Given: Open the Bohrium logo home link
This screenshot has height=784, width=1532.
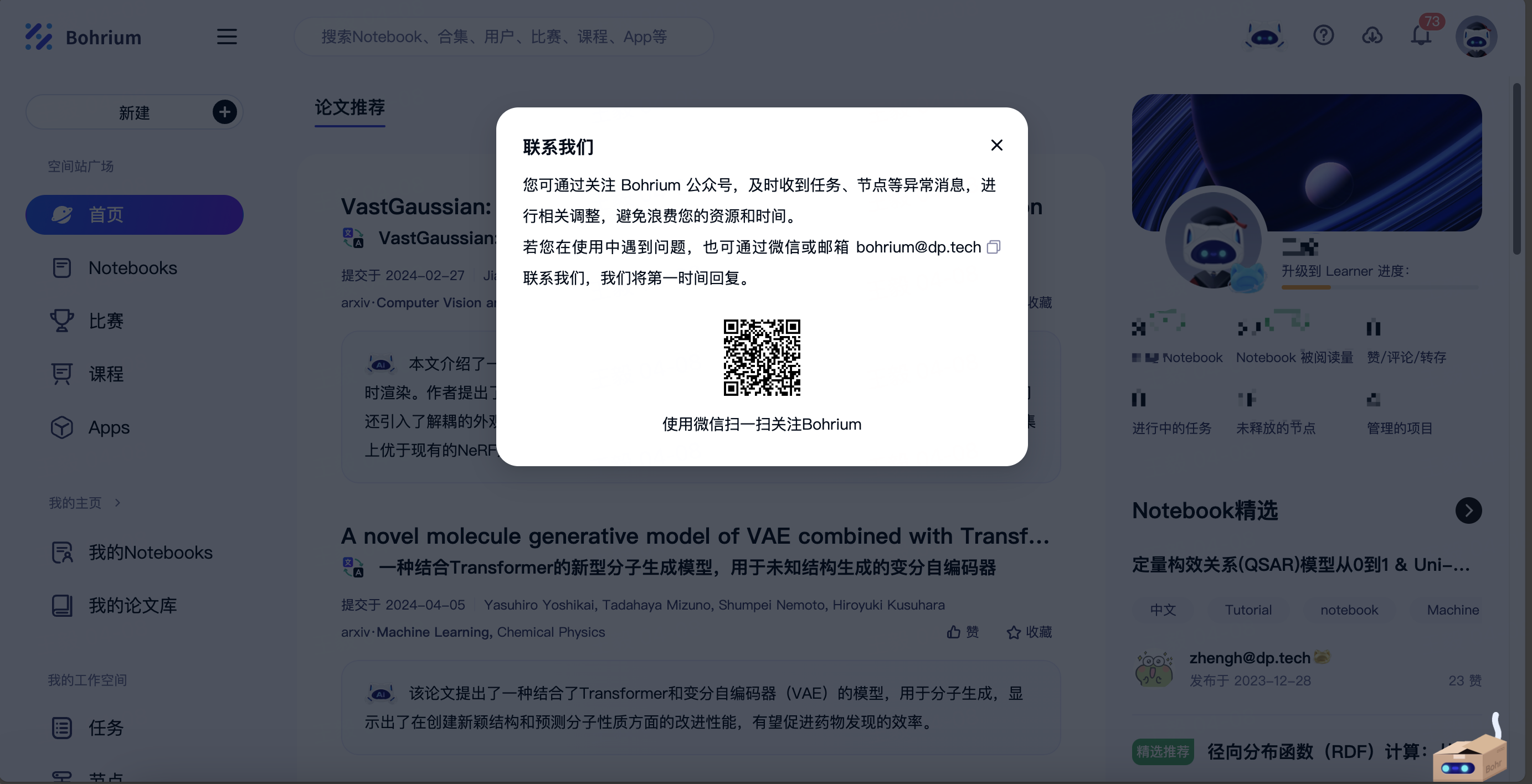Looking at the screenshot, I should click(83, 37).
